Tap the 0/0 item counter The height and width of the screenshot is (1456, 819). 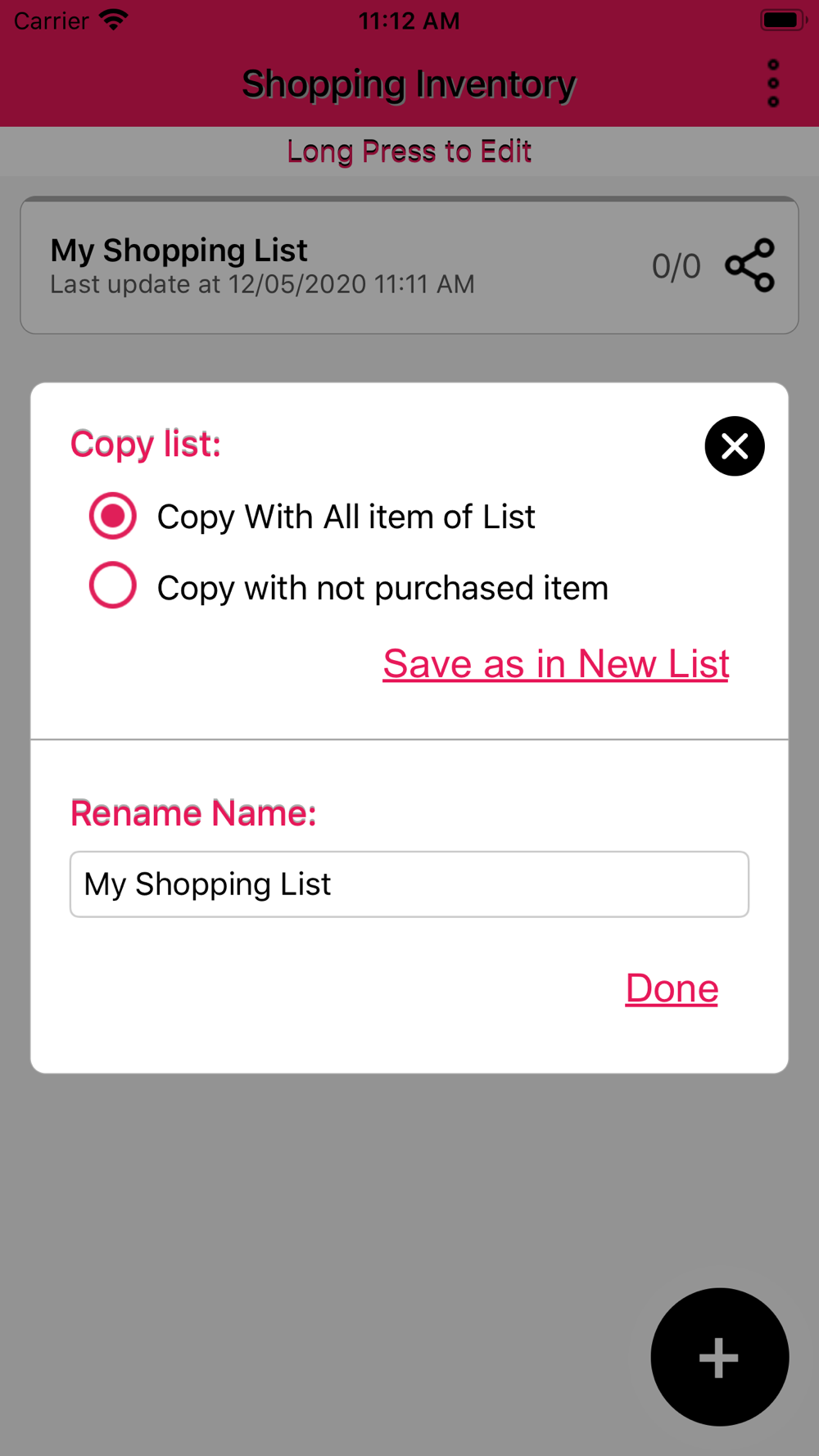pyautogui.click(x=676, y=266)
